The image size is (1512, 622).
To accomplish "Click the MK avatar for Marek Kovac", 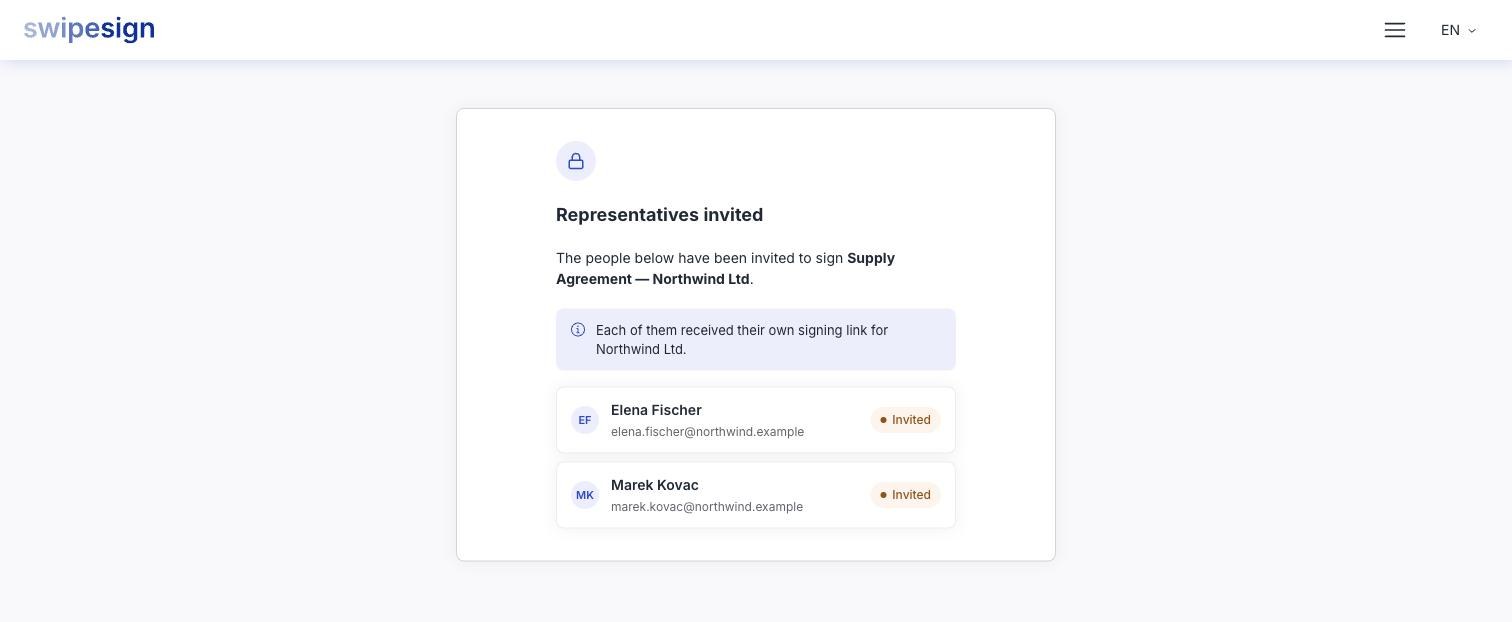I will [x=585, y=495].
